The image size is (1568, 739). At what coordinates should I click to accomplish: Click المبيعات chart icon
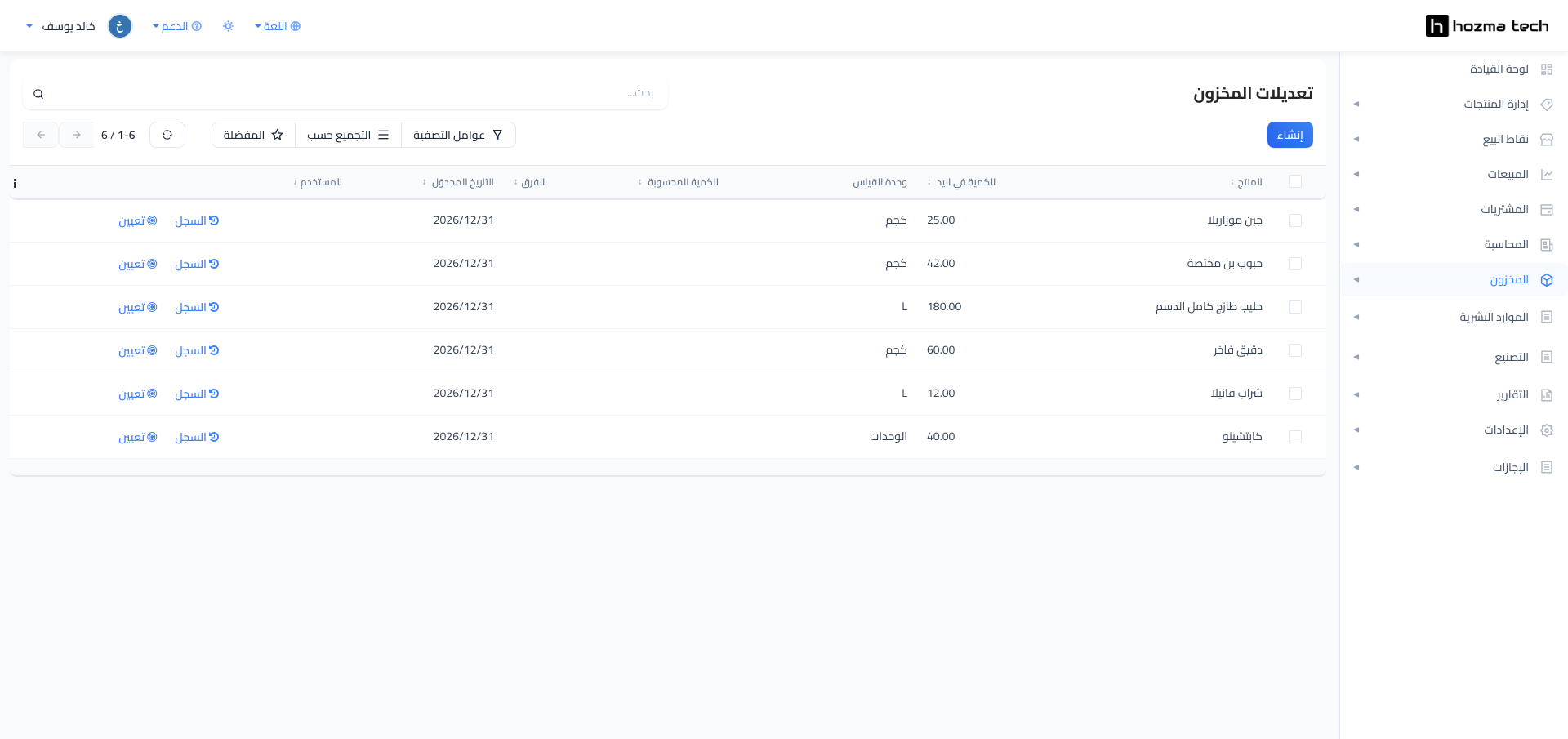coord(1546,175)
